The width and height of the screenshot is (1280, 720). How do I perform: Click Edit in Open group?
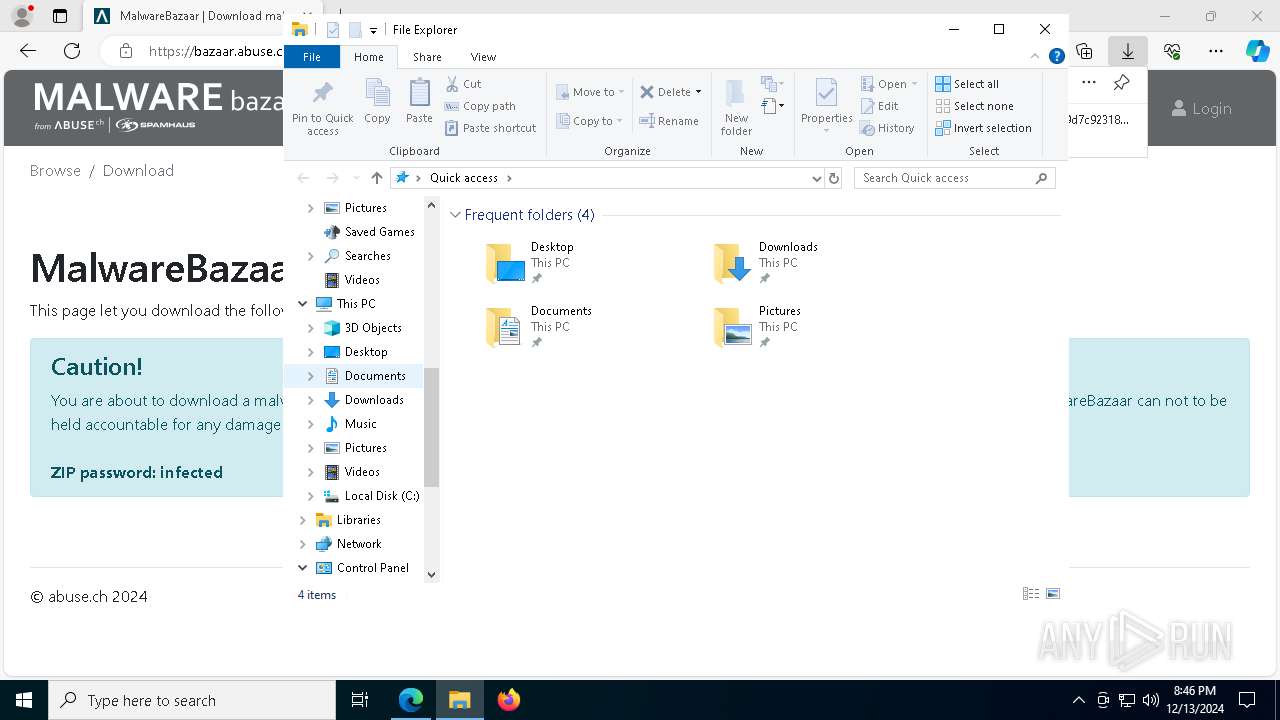pyautogui.click(x=879, y=106)
